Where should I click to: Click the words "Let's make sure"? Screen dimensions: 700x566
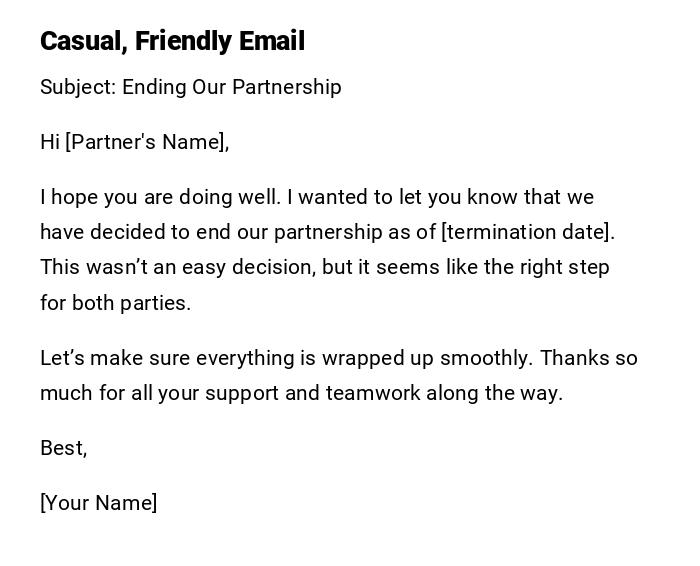(x=115, y=358)
